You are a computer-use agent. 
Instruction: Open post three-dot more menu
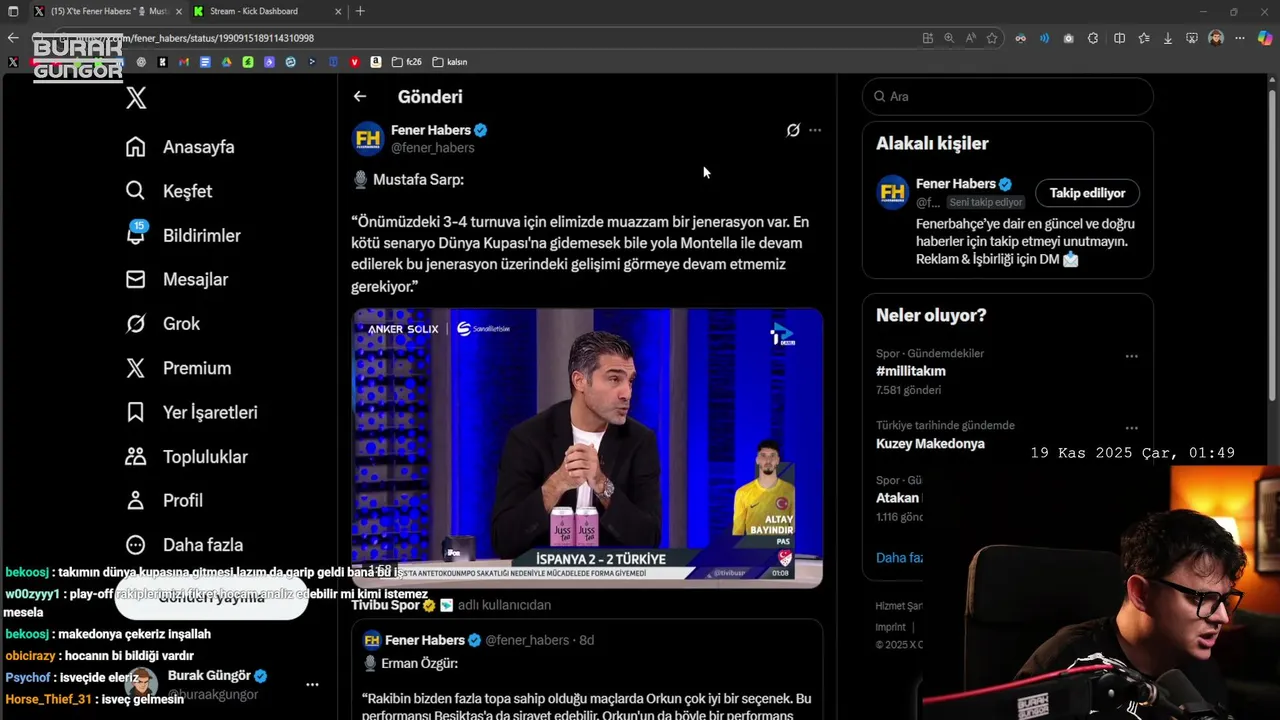[815, 130]
